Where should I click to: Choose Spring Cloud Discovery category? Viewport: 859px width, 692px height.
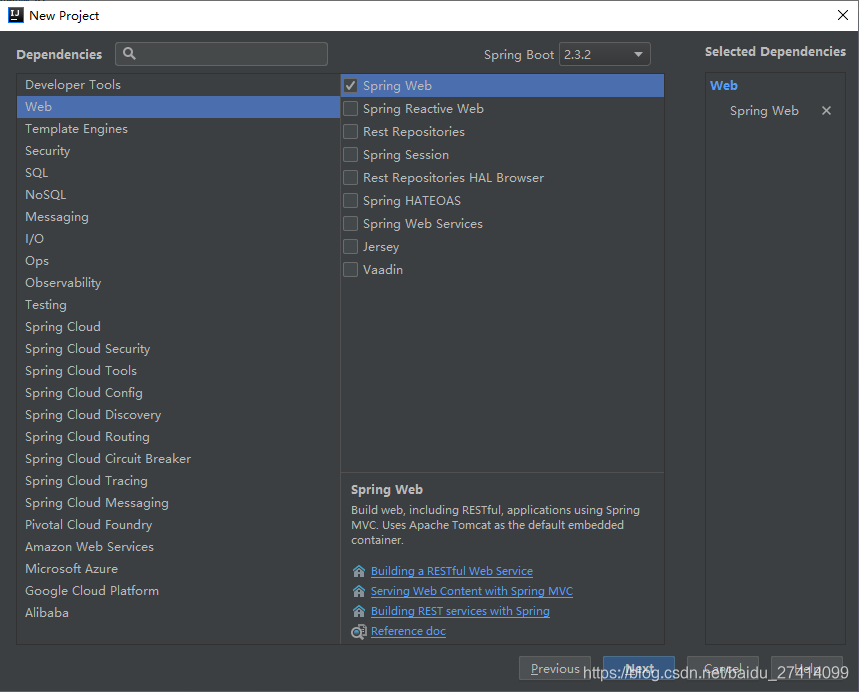[179, 415]
